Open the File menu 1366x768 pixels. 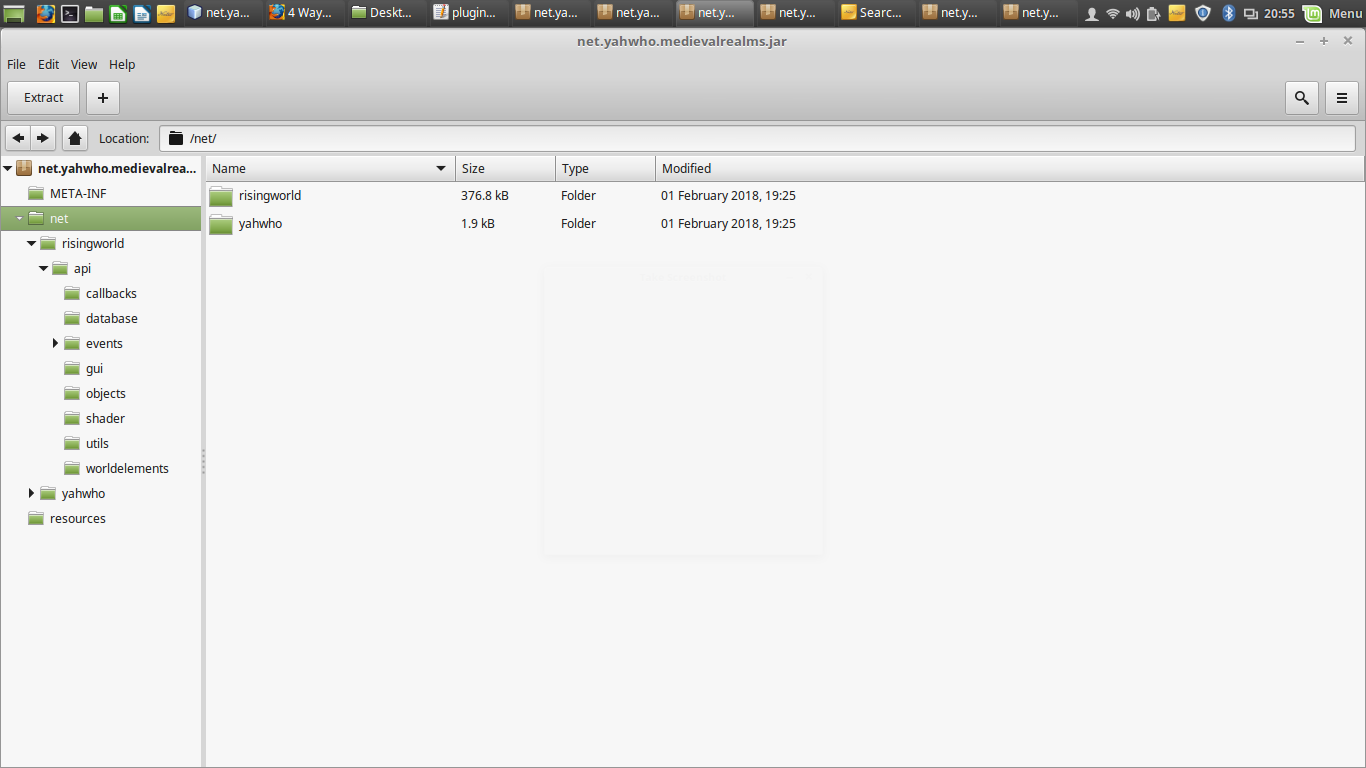click(x=16, y=64)
